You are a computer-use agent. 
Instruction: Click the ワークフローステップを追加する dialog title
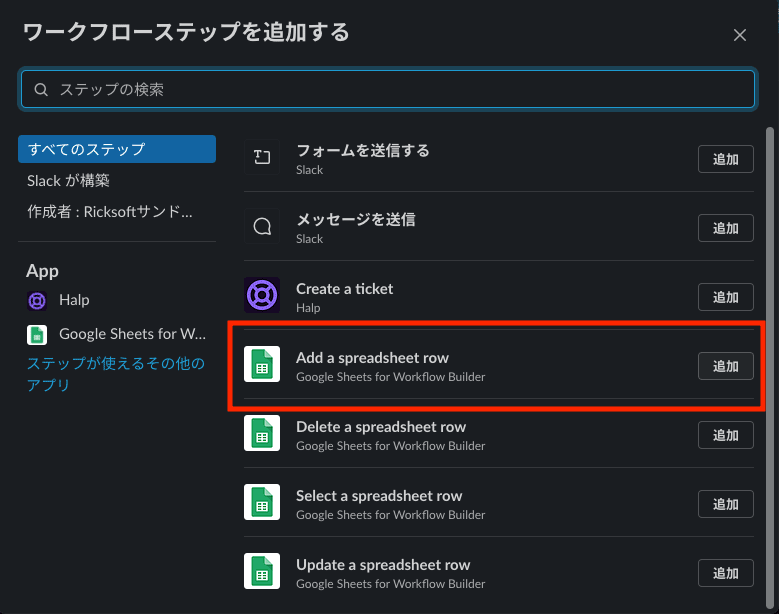coord(186,32)
